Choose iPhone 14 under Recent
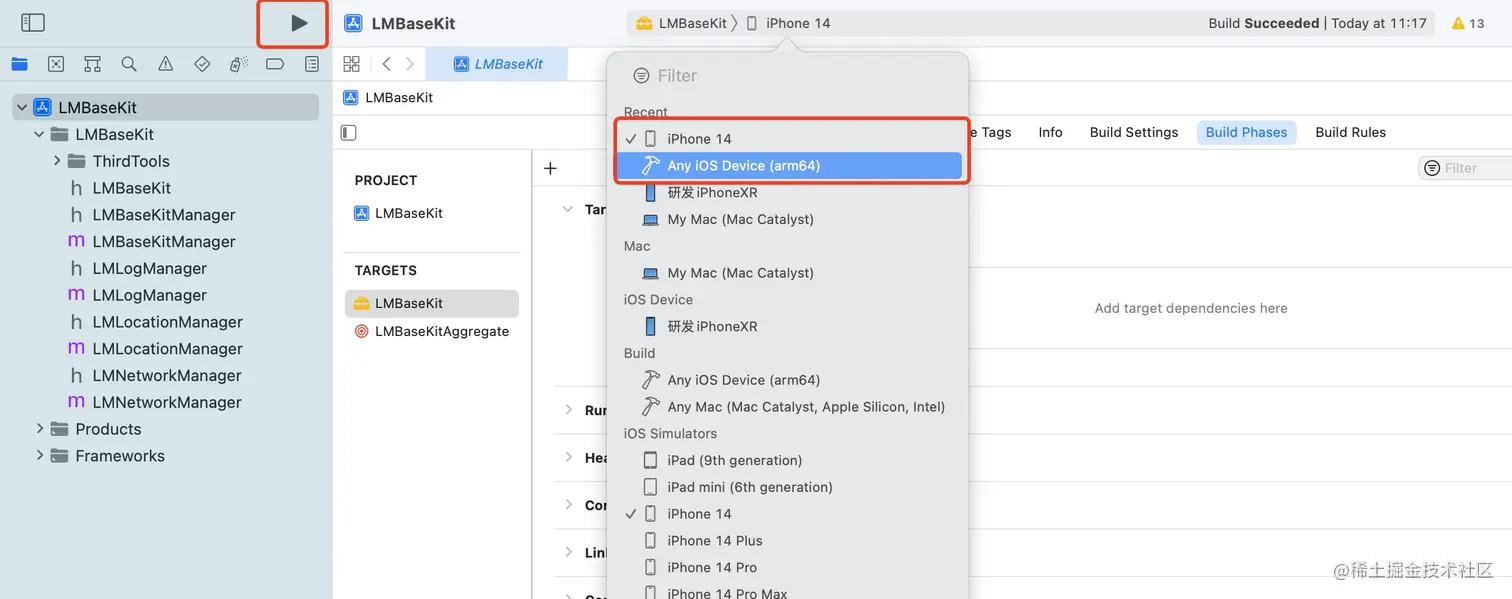The height and width of the screenshot is (599, 1512). [x=788, y=139]
